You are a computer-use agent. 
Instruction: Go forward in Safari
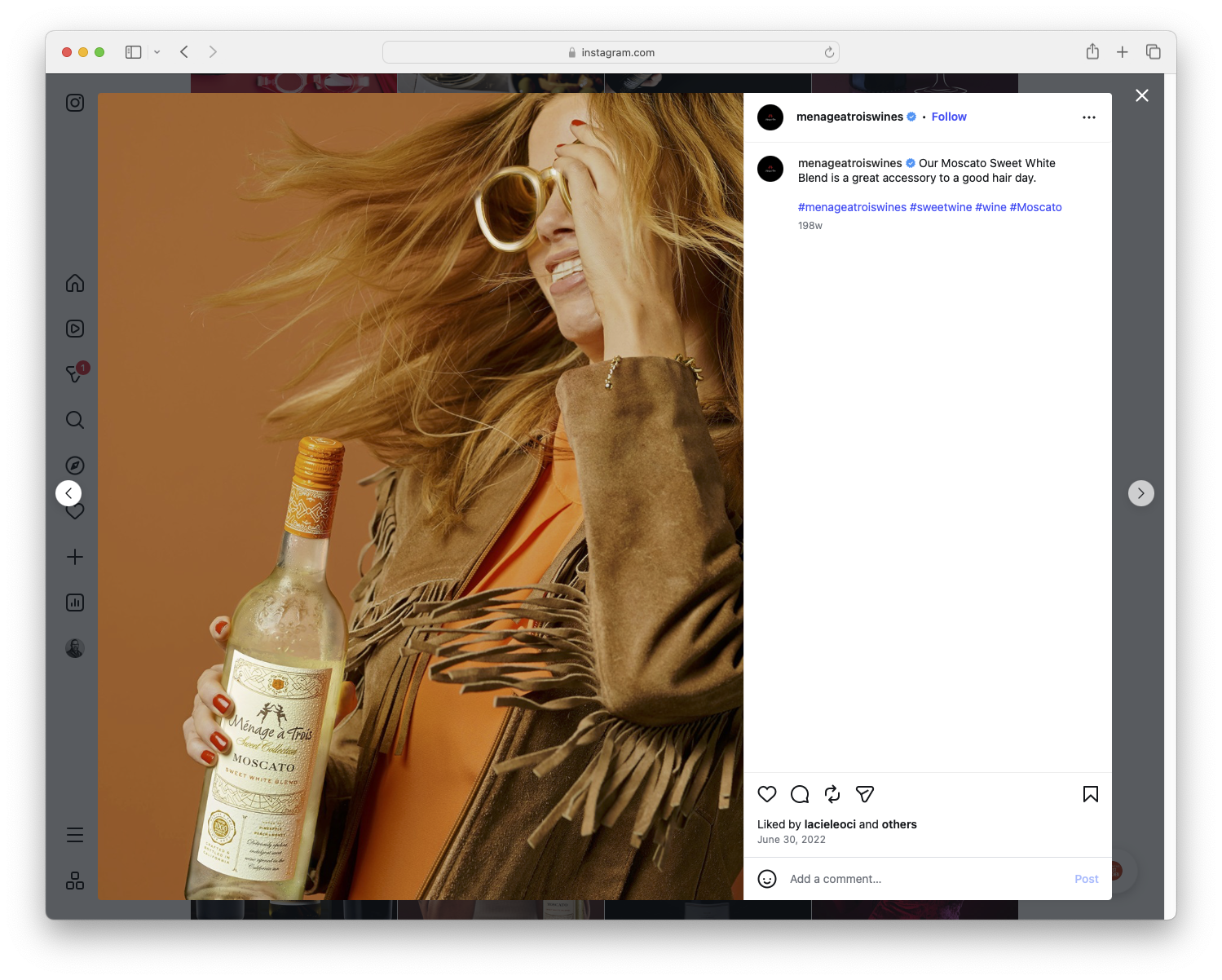click(213, 52)
